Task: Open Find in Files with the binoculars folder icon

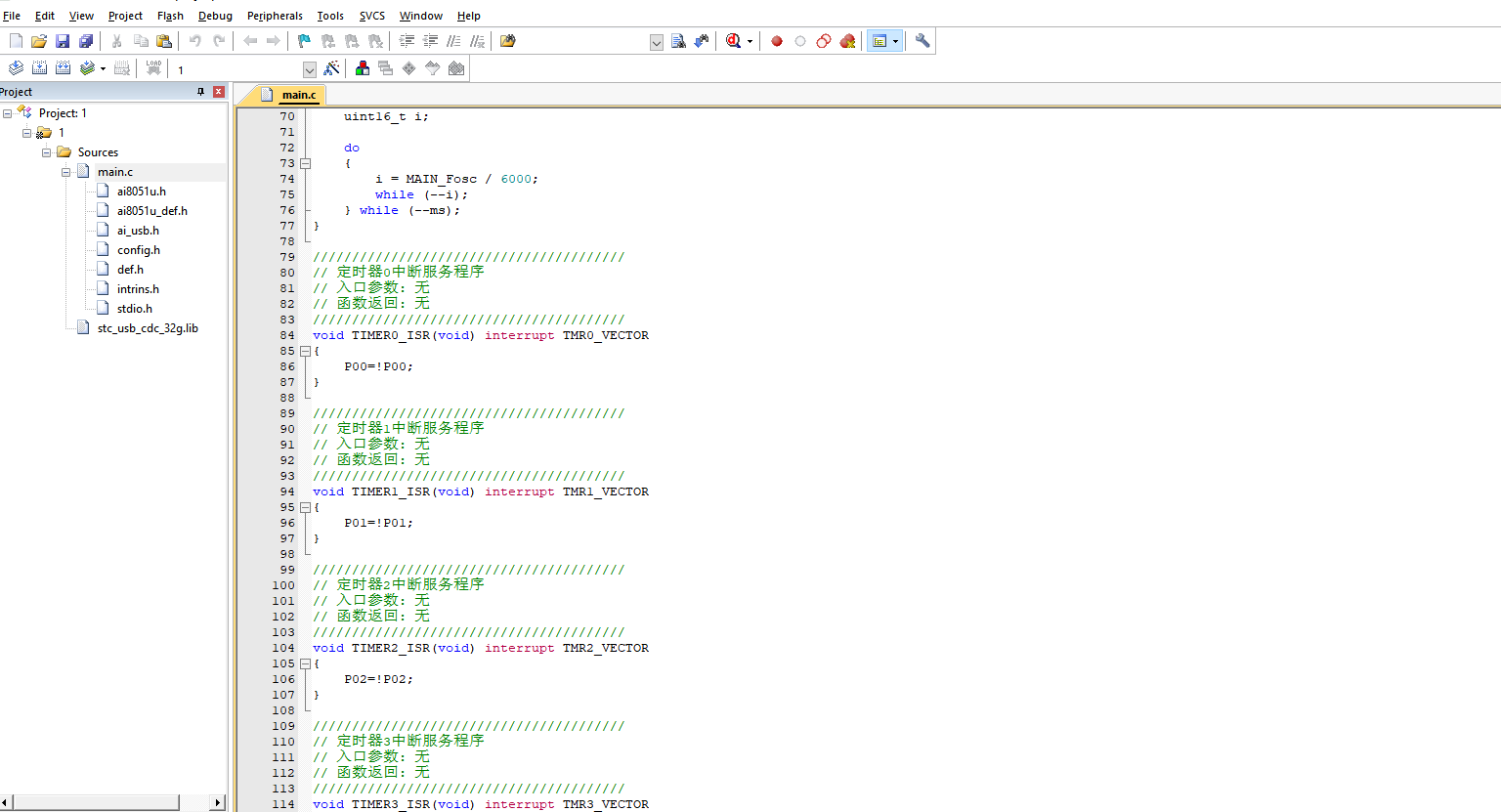Action: pos(507,41)
